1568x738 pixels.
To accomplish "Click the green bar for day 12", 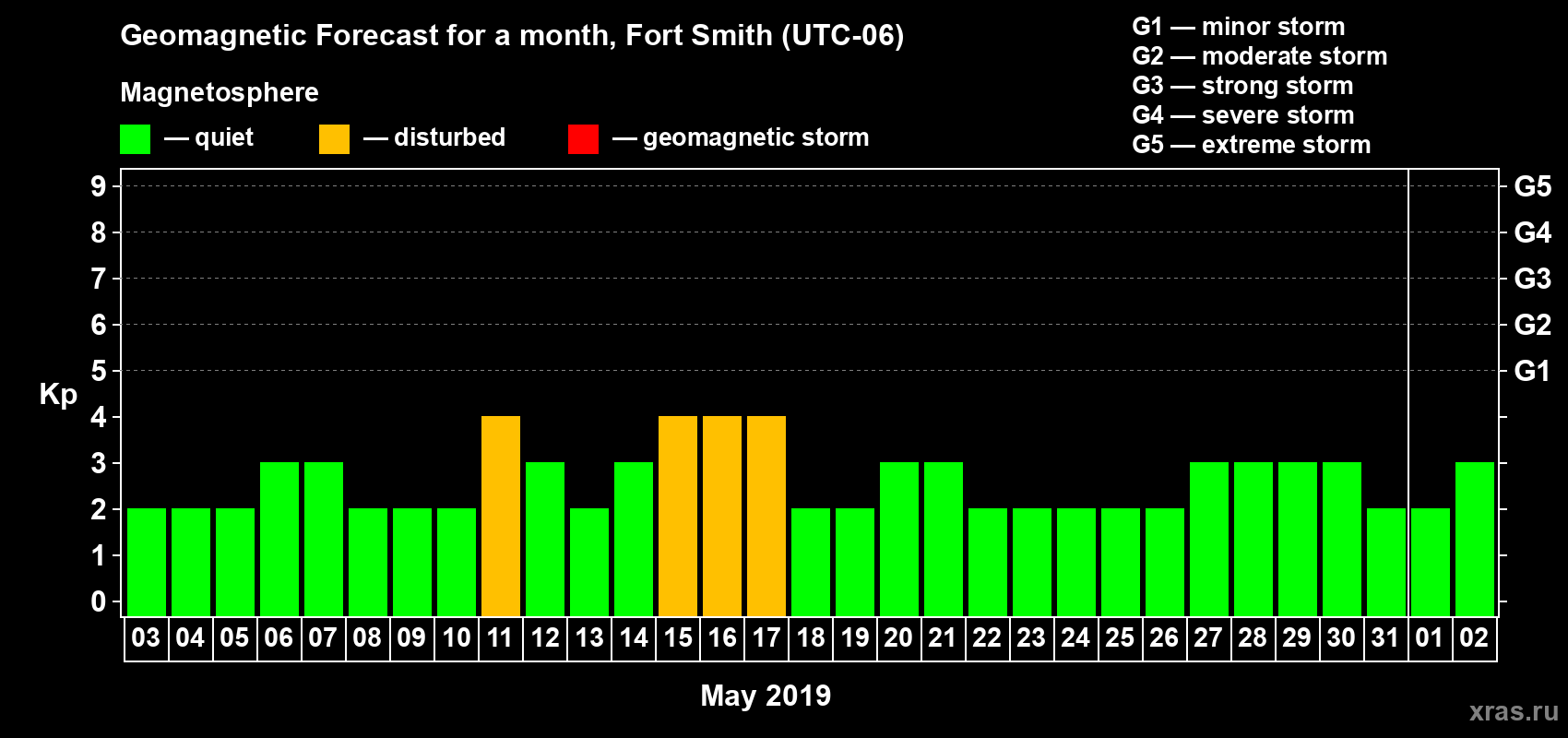I will coord(545,539).
